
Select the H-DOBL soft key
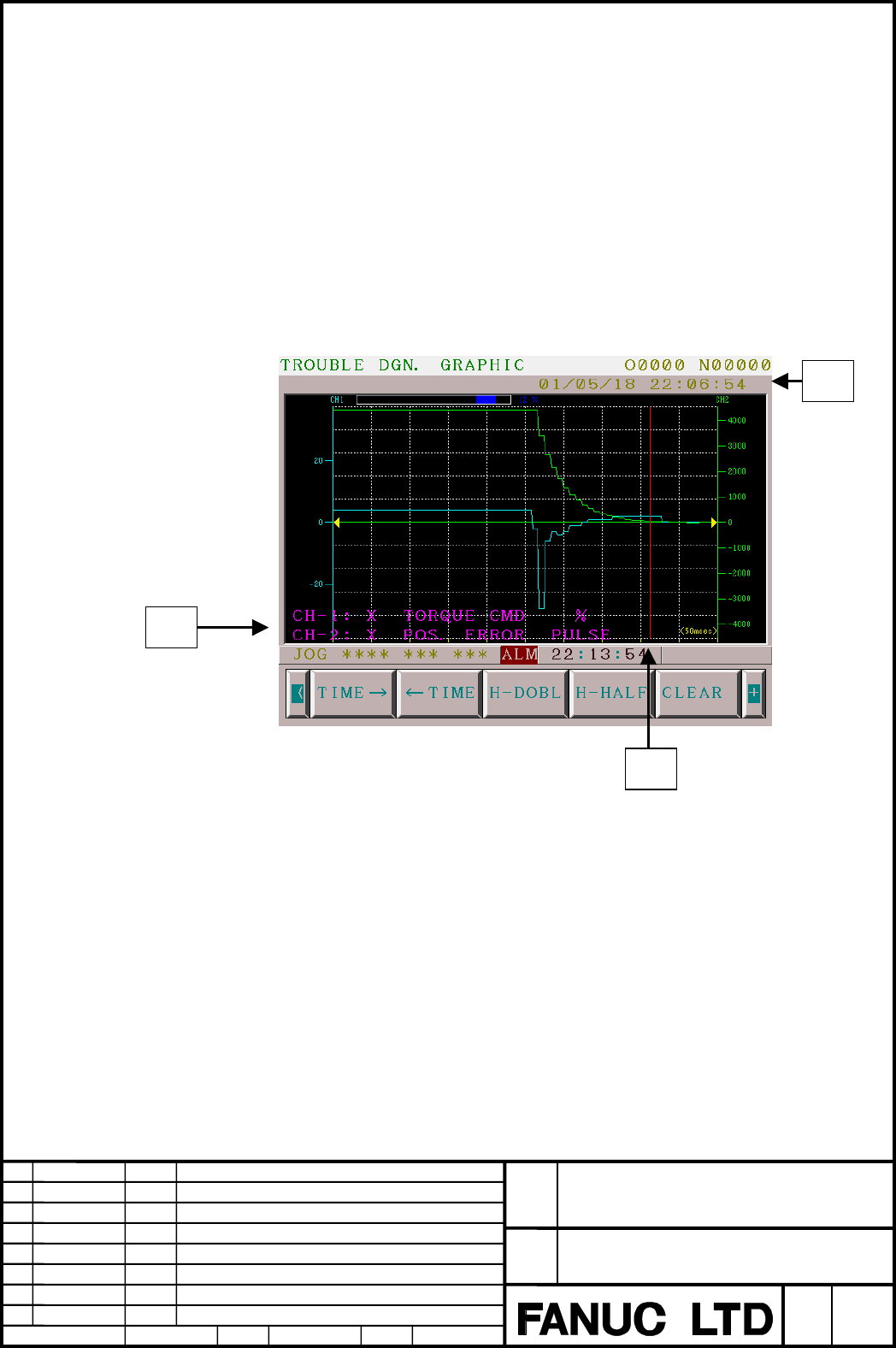(x=526, y=693)
